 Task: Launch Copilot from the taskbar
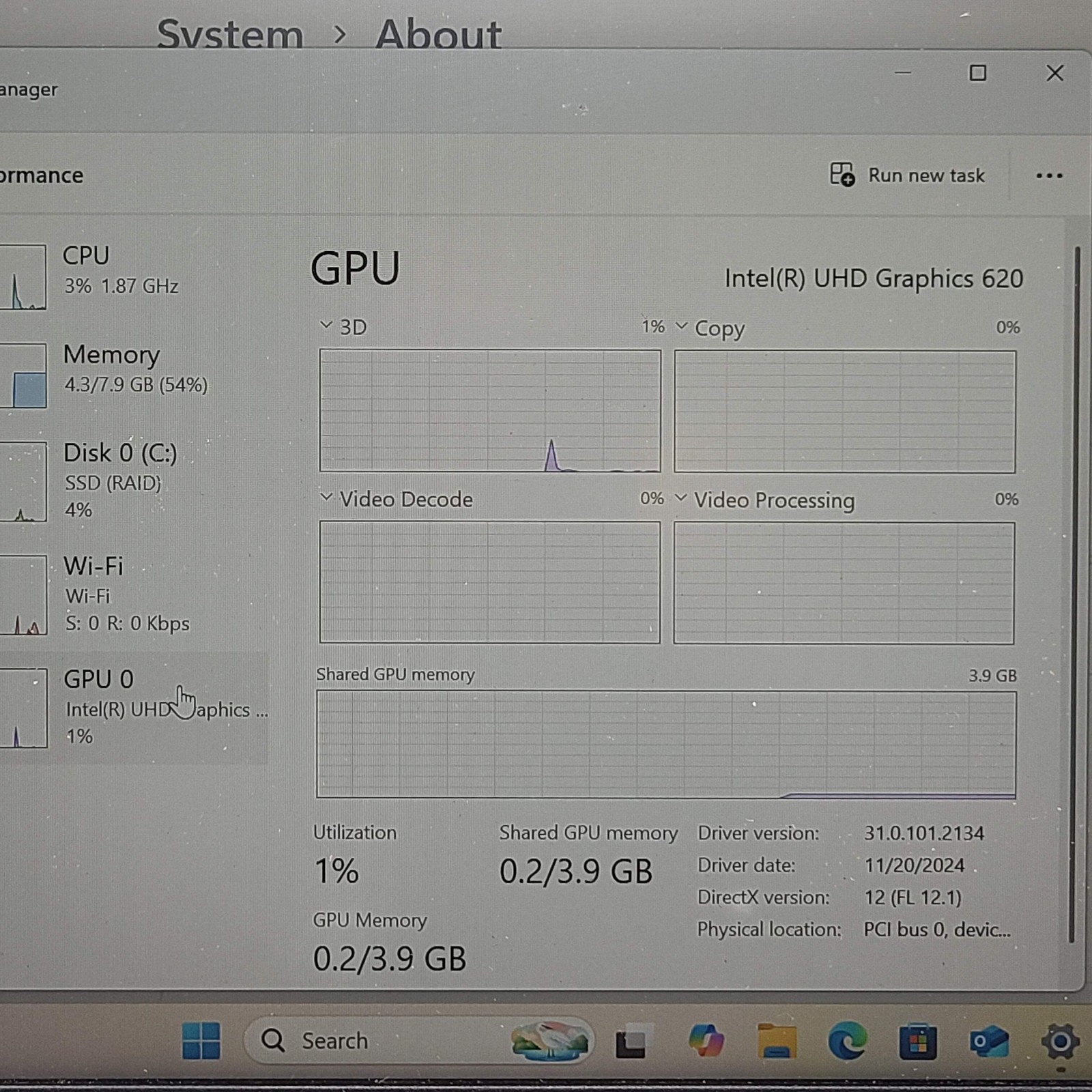click(706, 1041)
